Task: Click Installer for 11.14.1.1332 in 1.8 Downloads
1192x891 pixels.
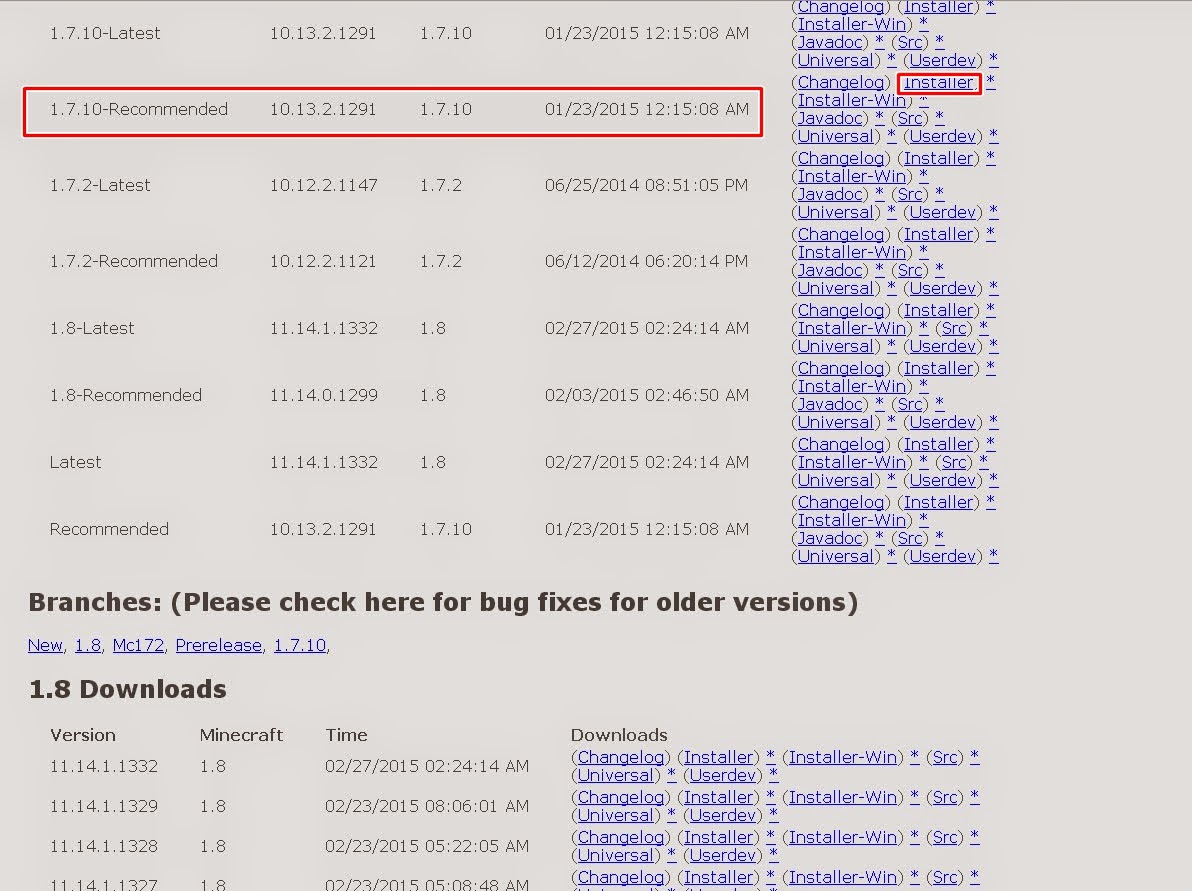Action: coord(718,757)
